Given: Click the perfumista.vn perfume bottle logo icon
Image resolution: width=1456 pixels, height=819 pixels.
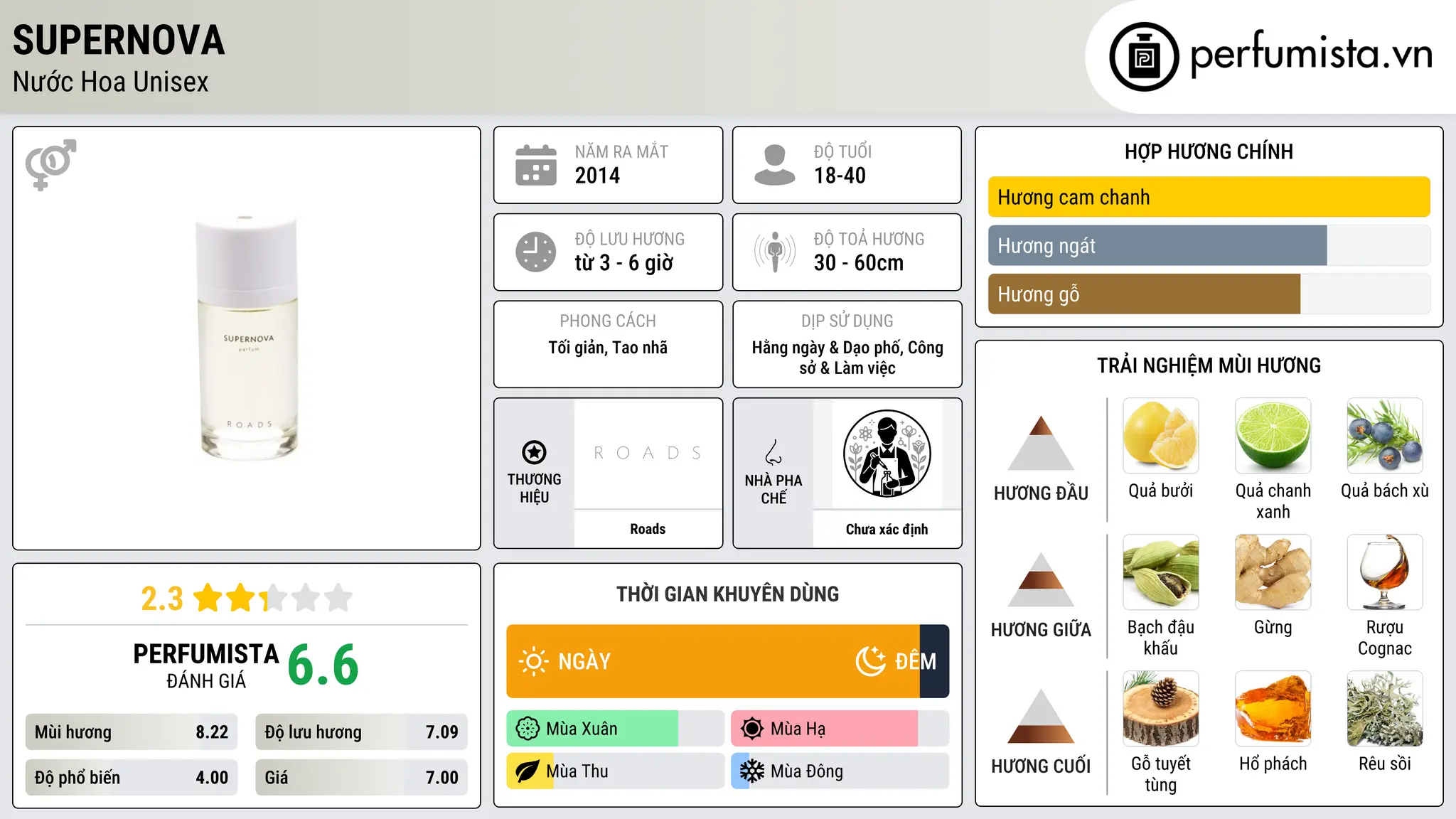Looking at the screenshot, I should pos(1144,57).
